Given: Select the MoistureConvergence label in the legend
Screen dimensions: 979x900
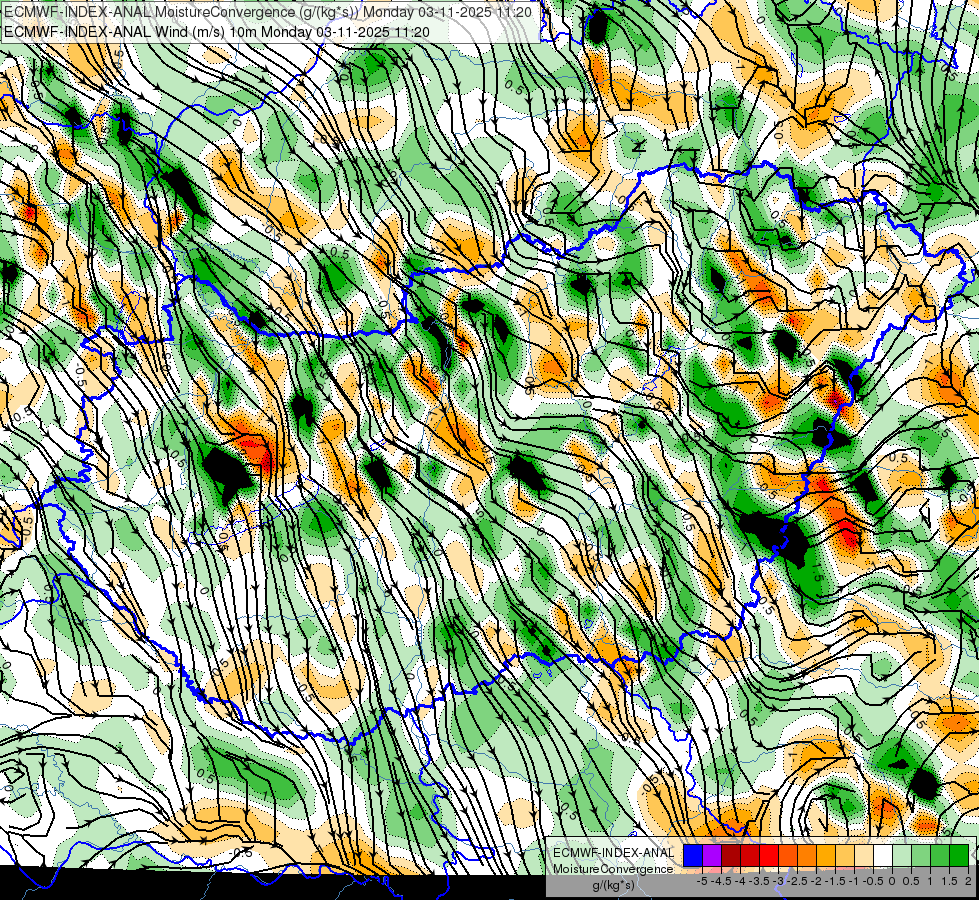Looking at the screenshot, I should [x=613, y=869].
